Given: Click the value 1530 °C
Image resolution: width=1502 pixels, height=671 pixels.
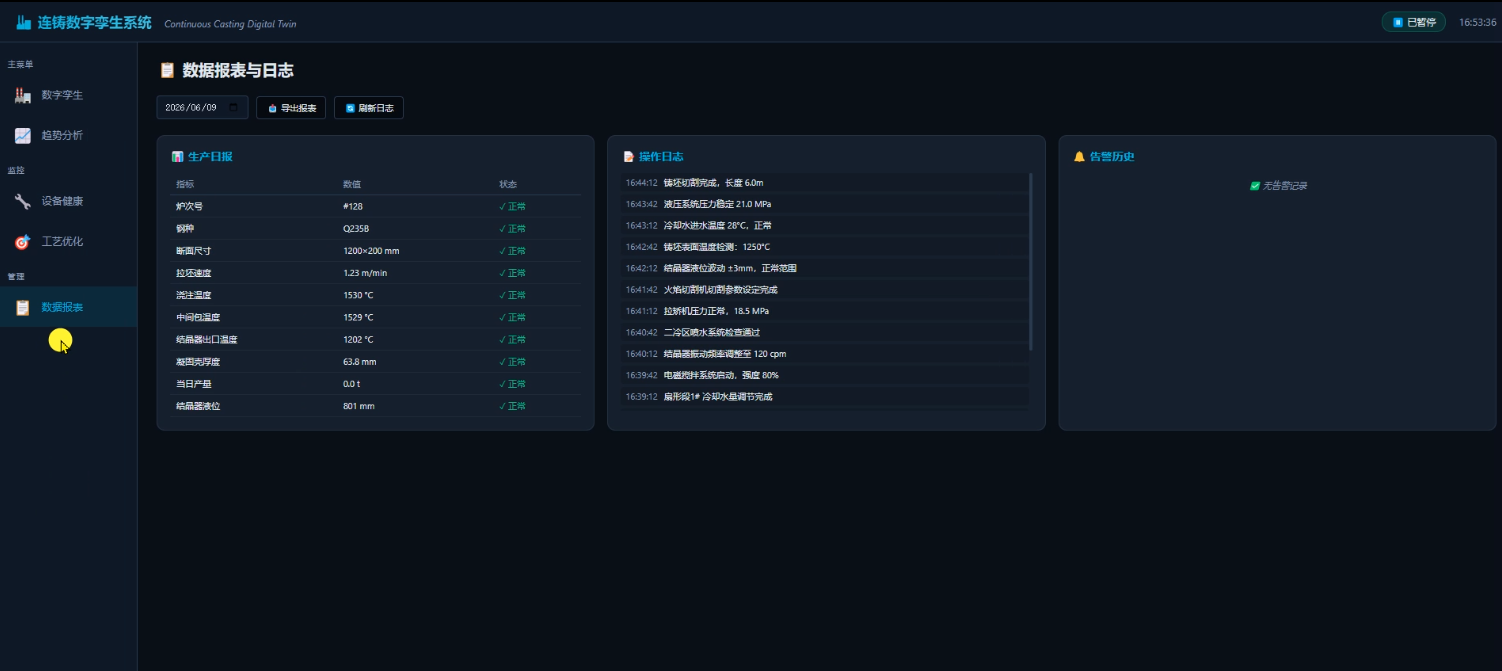Looking at the screenshot, I should click(358, 295).
